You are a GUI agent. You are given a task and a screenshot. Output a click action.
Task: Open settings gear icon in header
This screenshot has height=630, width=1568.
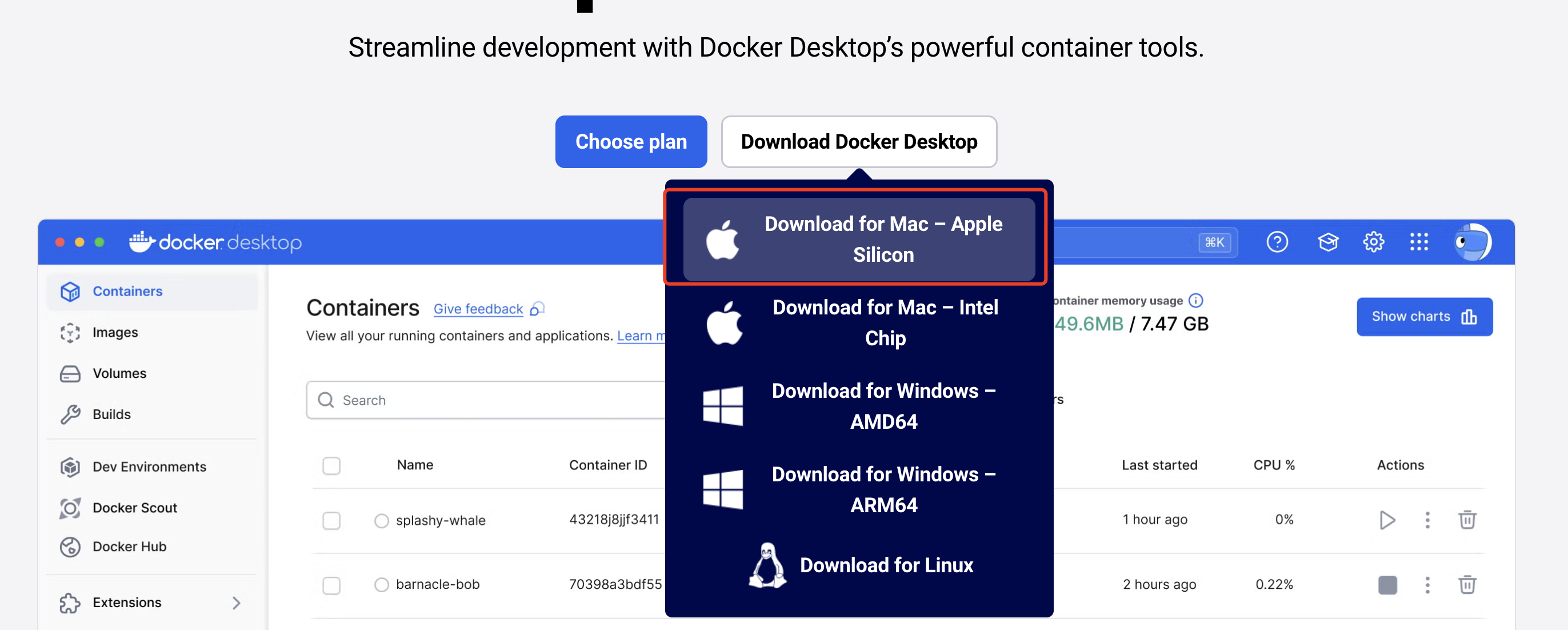1373,242
